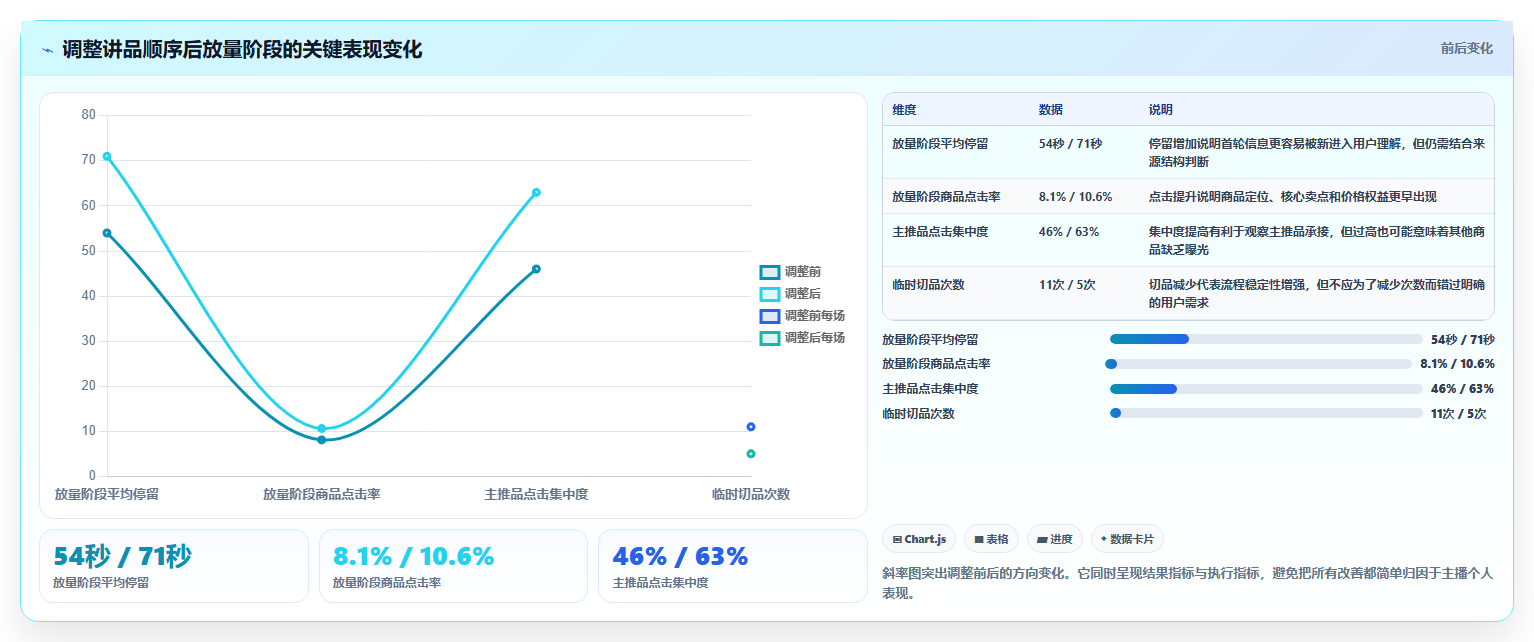Image resolution: width=1534 pixels, height=642 pixels.
Task: Click the 数据 column header
Action: point(1051,110)
